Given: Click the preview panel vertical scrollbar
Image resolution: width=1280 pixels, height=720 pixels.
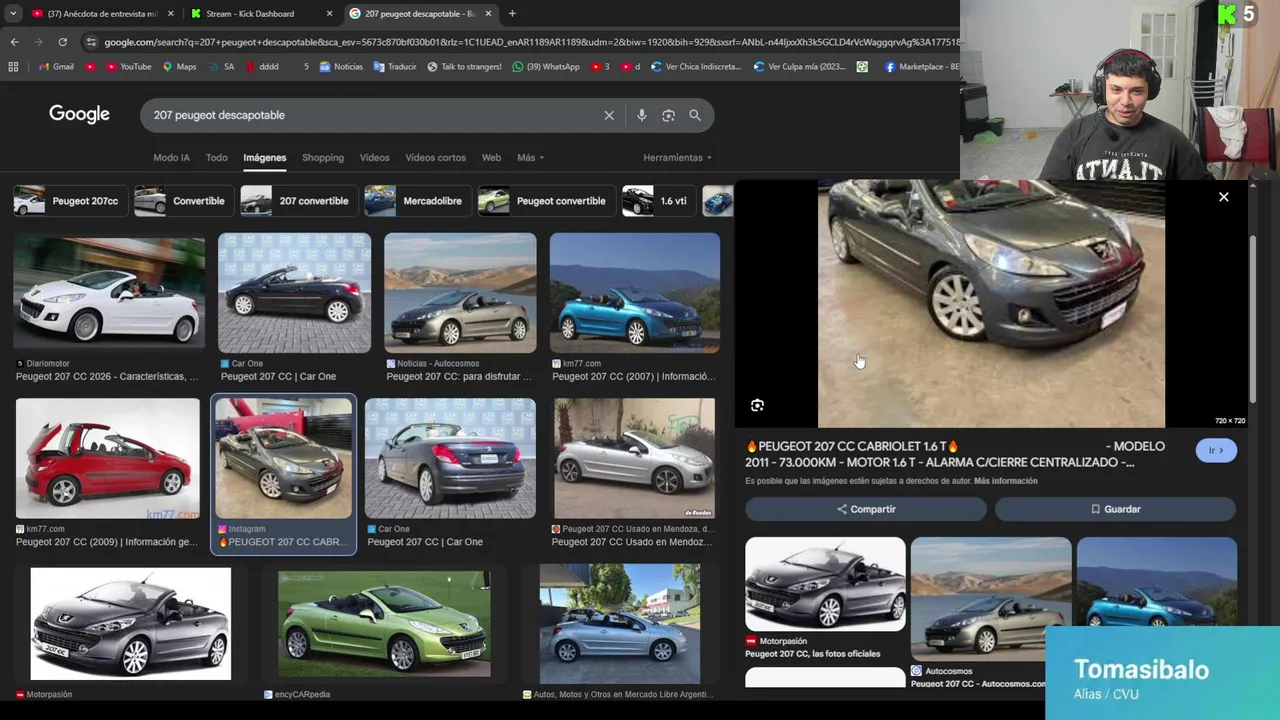Looking at the screenshot, I should tap(1252, 320).
